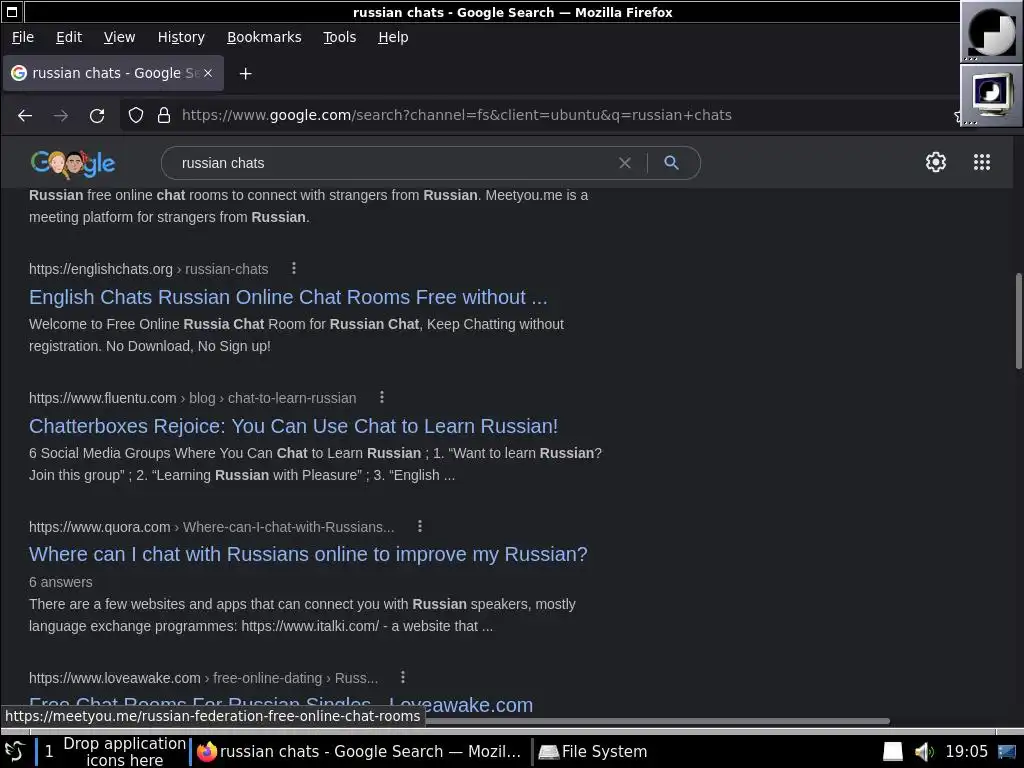This screenshot has height=768, width=1024.
Task: Open Google quick settings gear
Action: click(x=936, y=162)
